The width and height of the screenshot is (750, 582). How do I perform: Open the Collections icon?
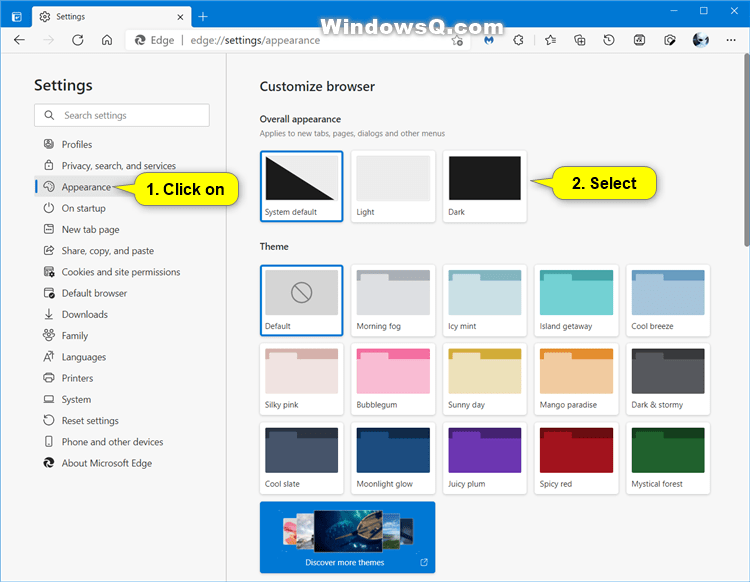[579, 40]
